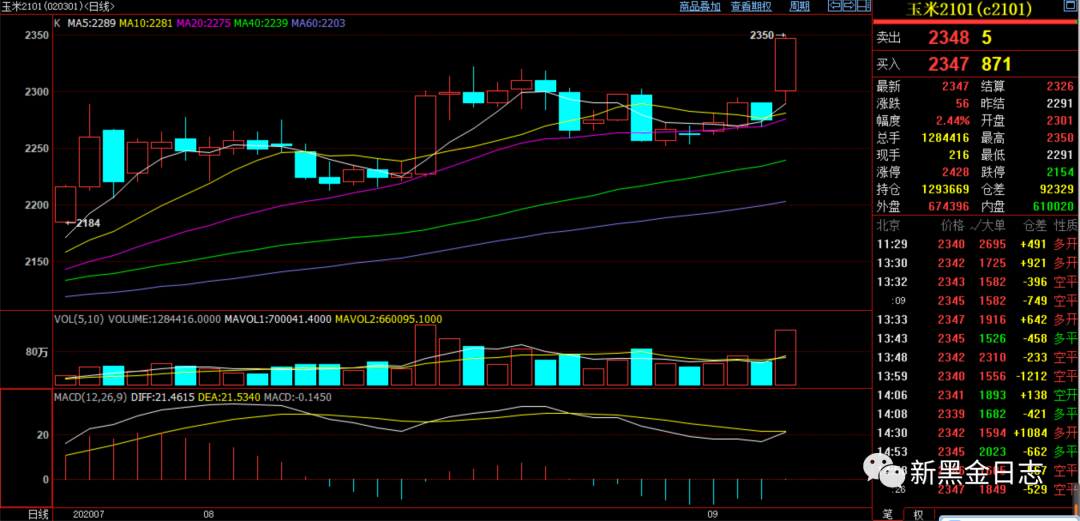Select the MA20:2275 indicator label

[x=205, y=22]
